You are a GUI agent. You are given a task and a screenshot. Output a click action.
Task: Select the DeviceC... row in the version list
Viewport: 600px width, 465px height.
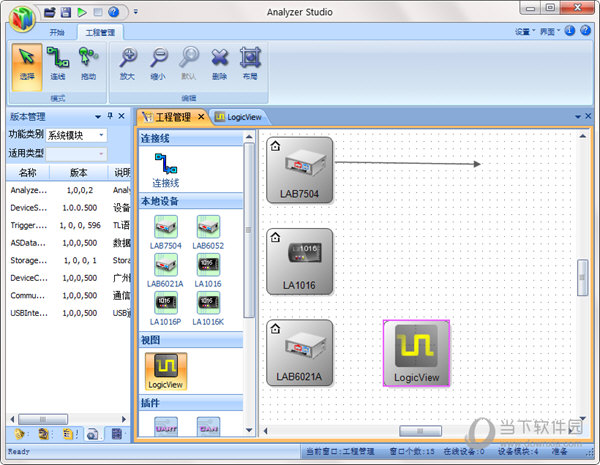69,278
